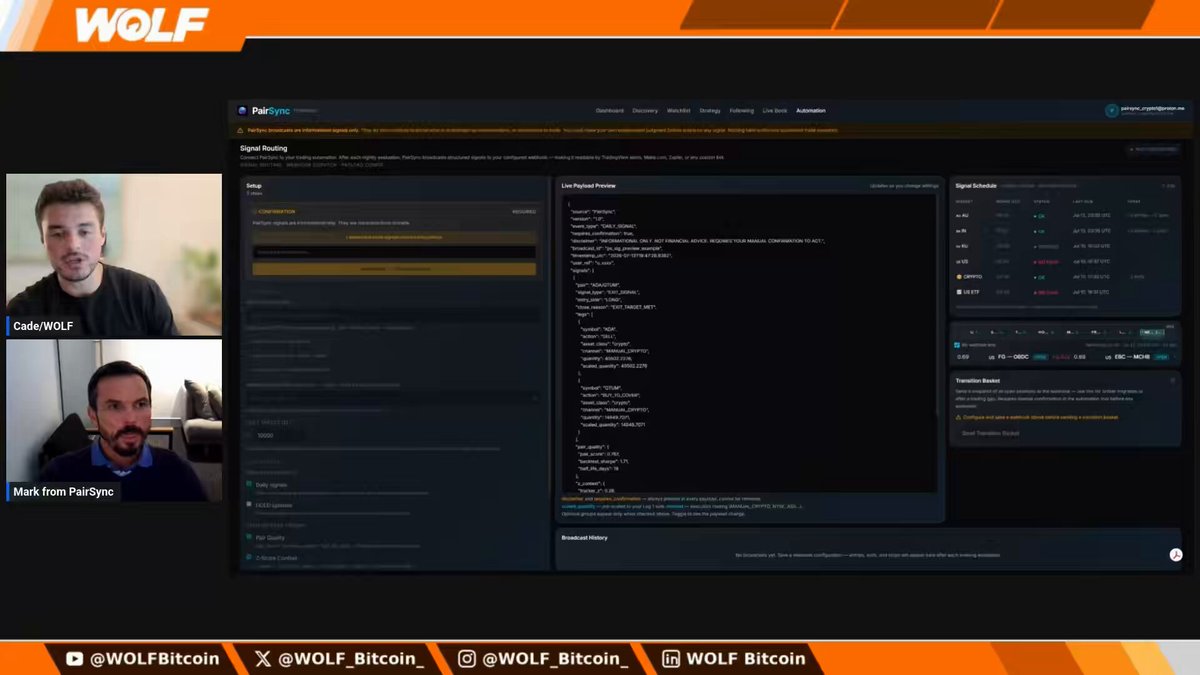Open the user account avatar
The width and height of the screenshot is (1200, 675).
click(1111, 110)
